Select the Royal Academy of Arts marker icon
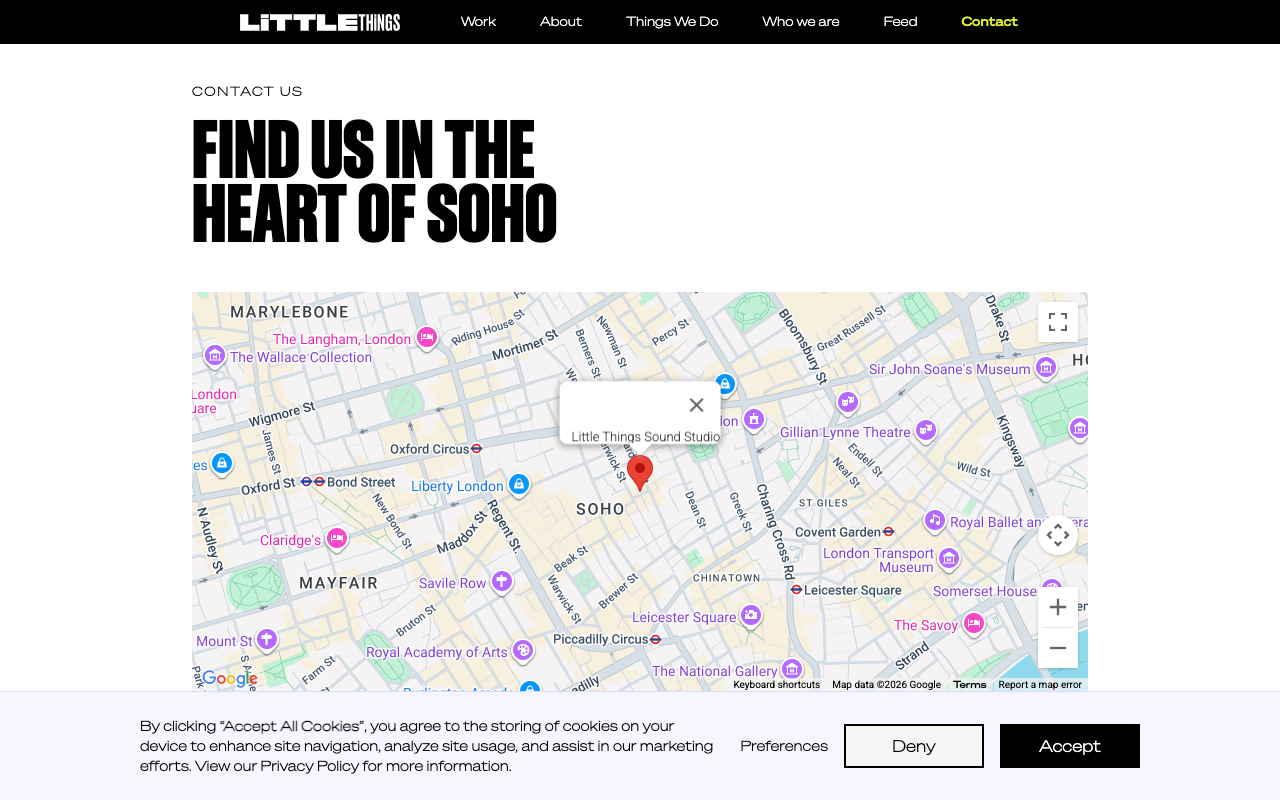Viewport: 1280px width, 800px height. click(522, 651)
